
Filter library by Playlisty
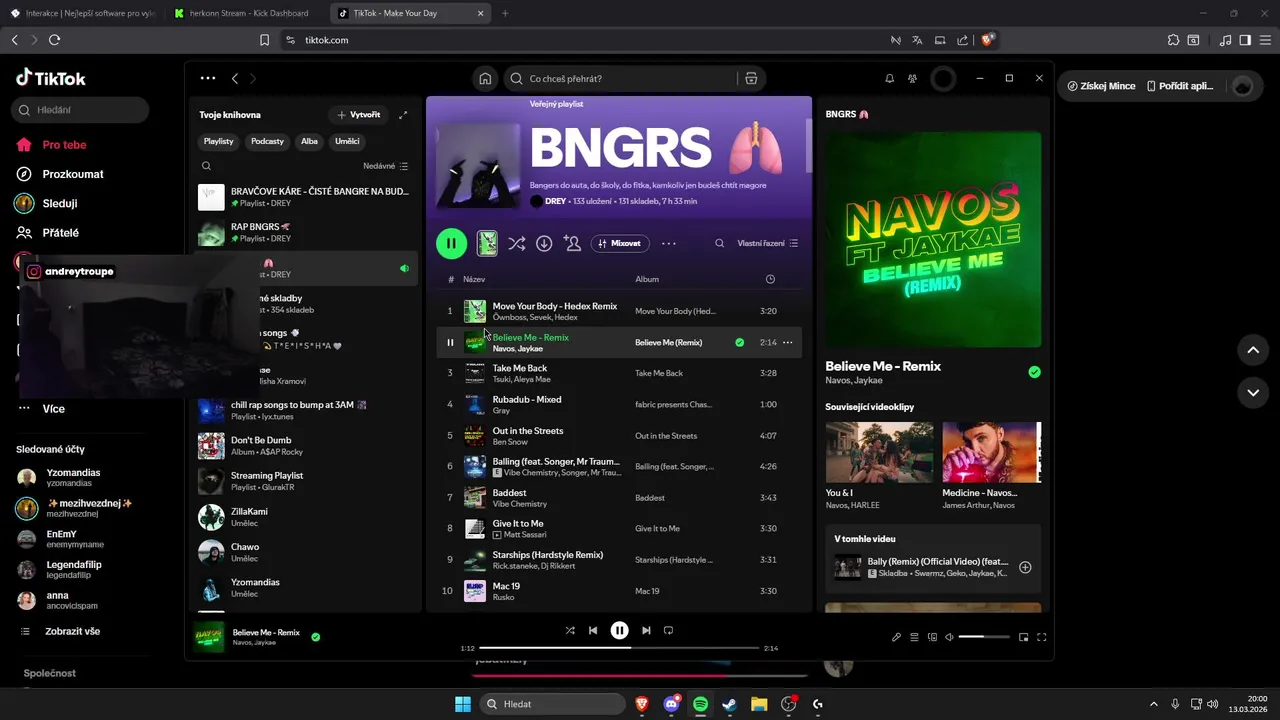[218, 141]
